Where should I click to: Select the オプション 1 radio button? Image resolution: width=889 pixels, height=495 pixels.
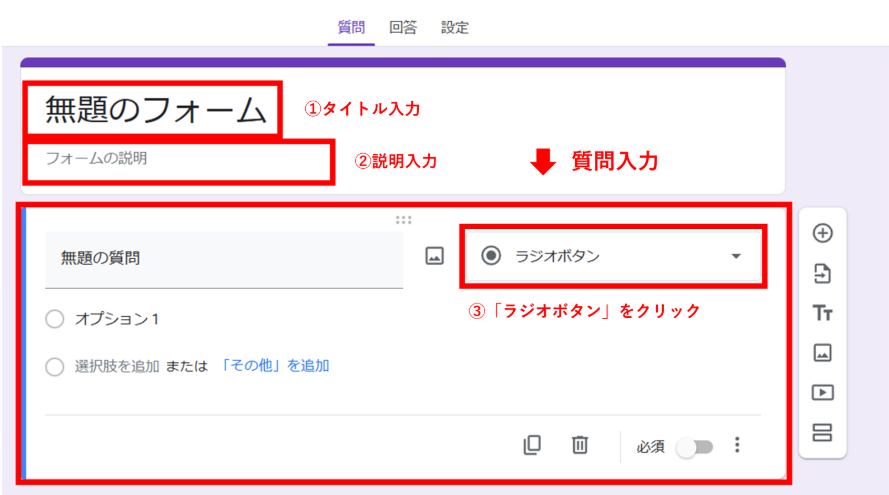point(55,319)
